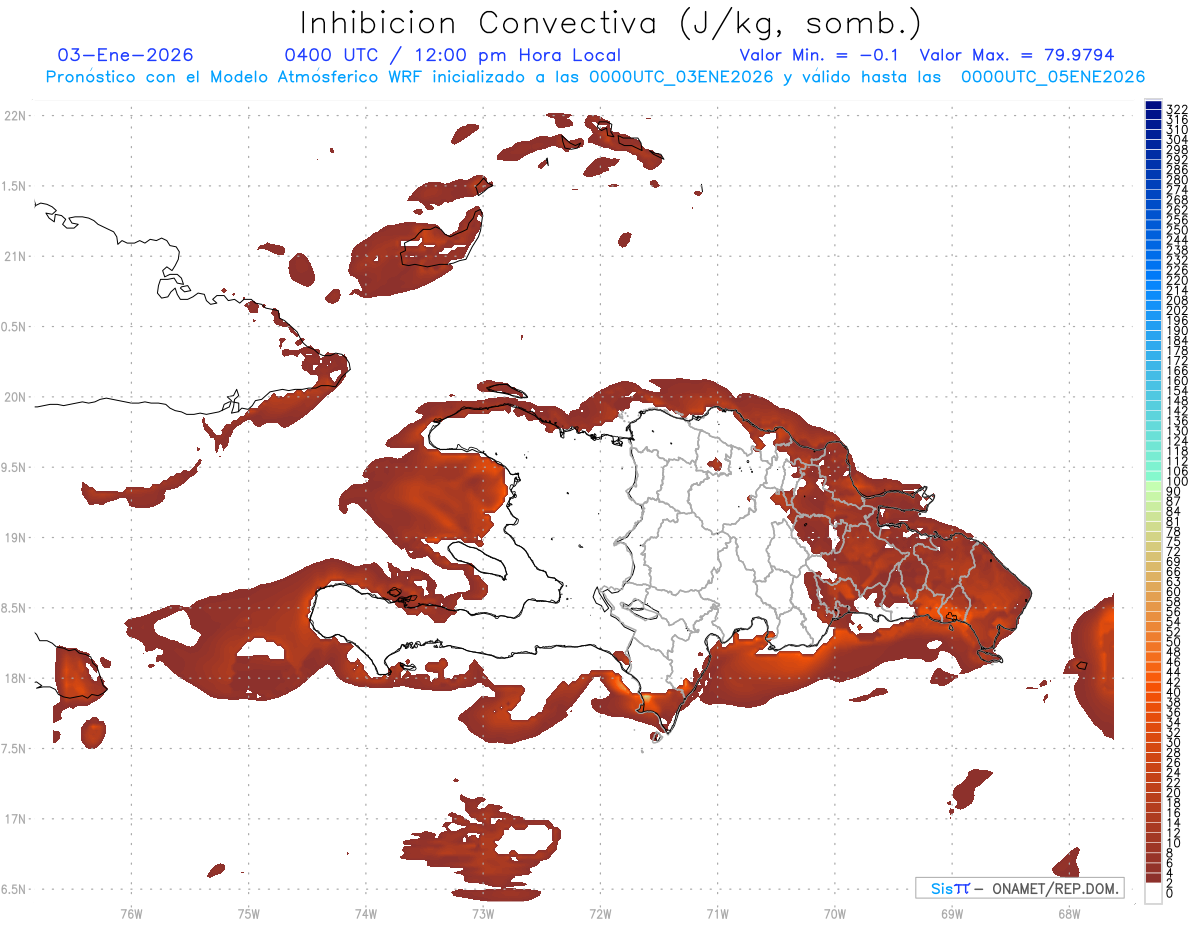This screenshot has height=927, width=1200.
Task: Click the 03-Ene-2026 date label
Action: tap(126, 55)
